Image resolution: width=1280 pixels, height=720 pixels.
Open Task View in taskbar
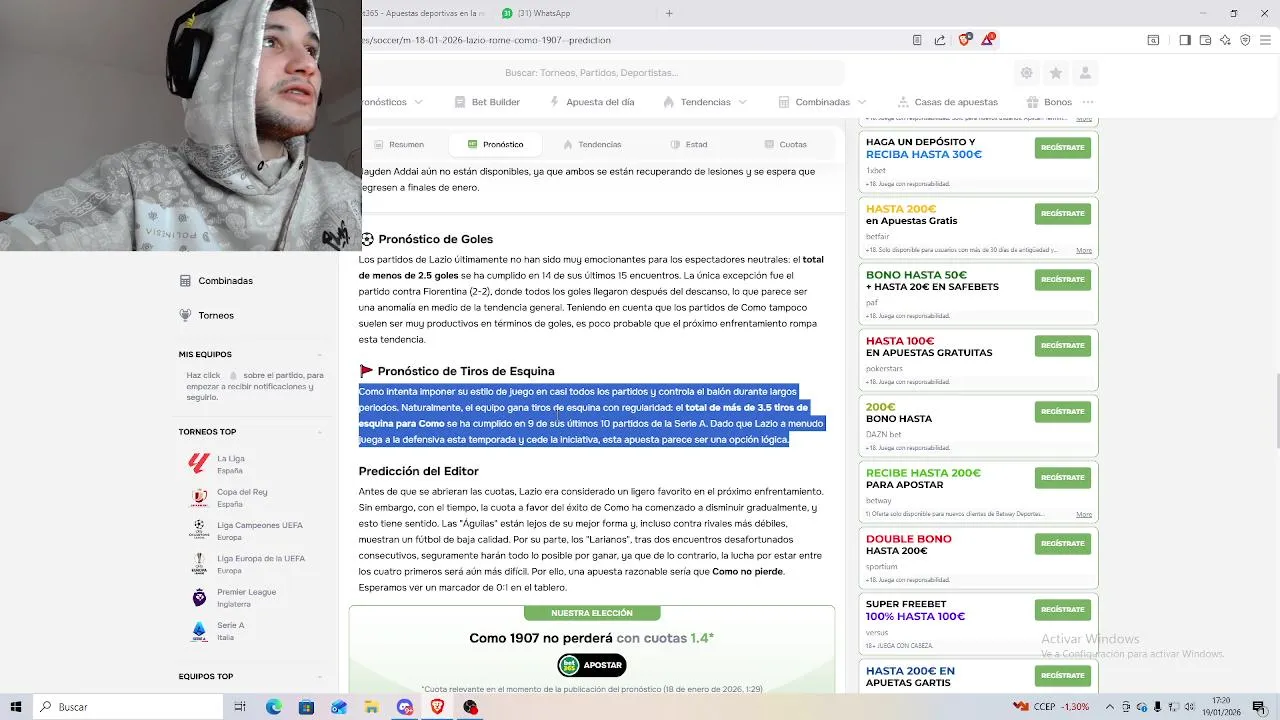point(240,707)
